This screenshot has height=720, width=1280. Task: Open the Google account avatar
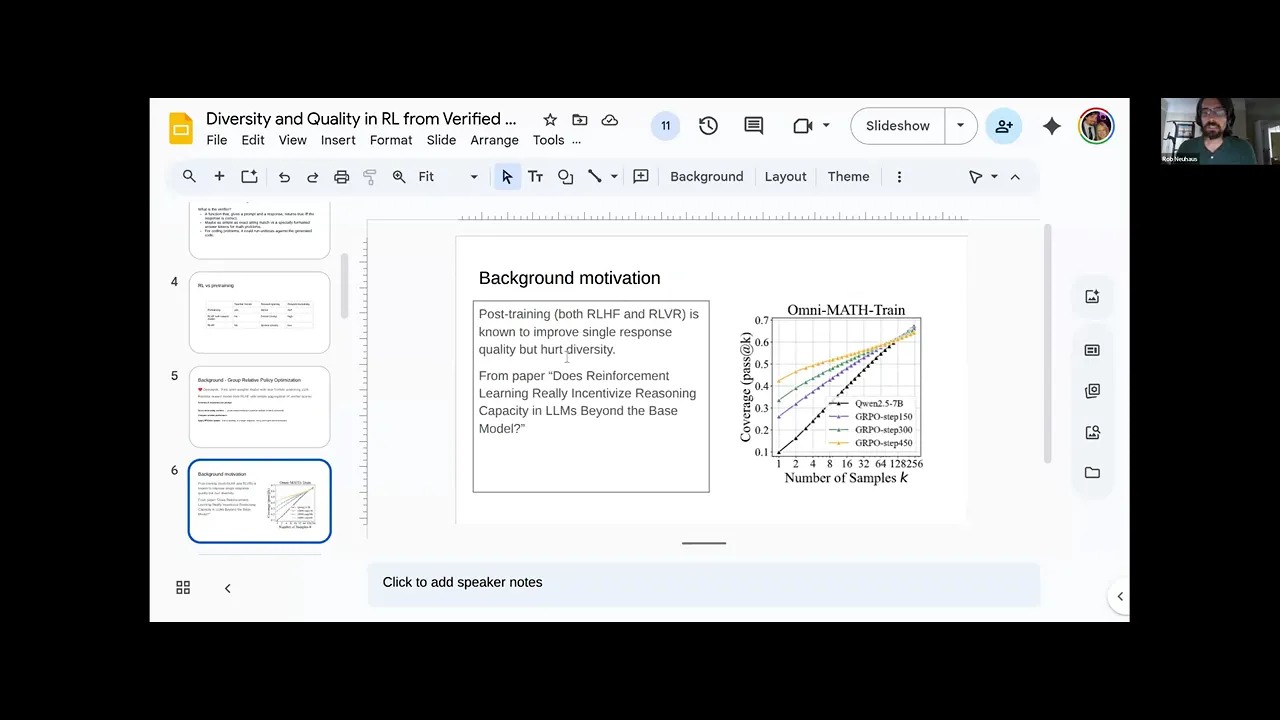[x=1096, y=126]
